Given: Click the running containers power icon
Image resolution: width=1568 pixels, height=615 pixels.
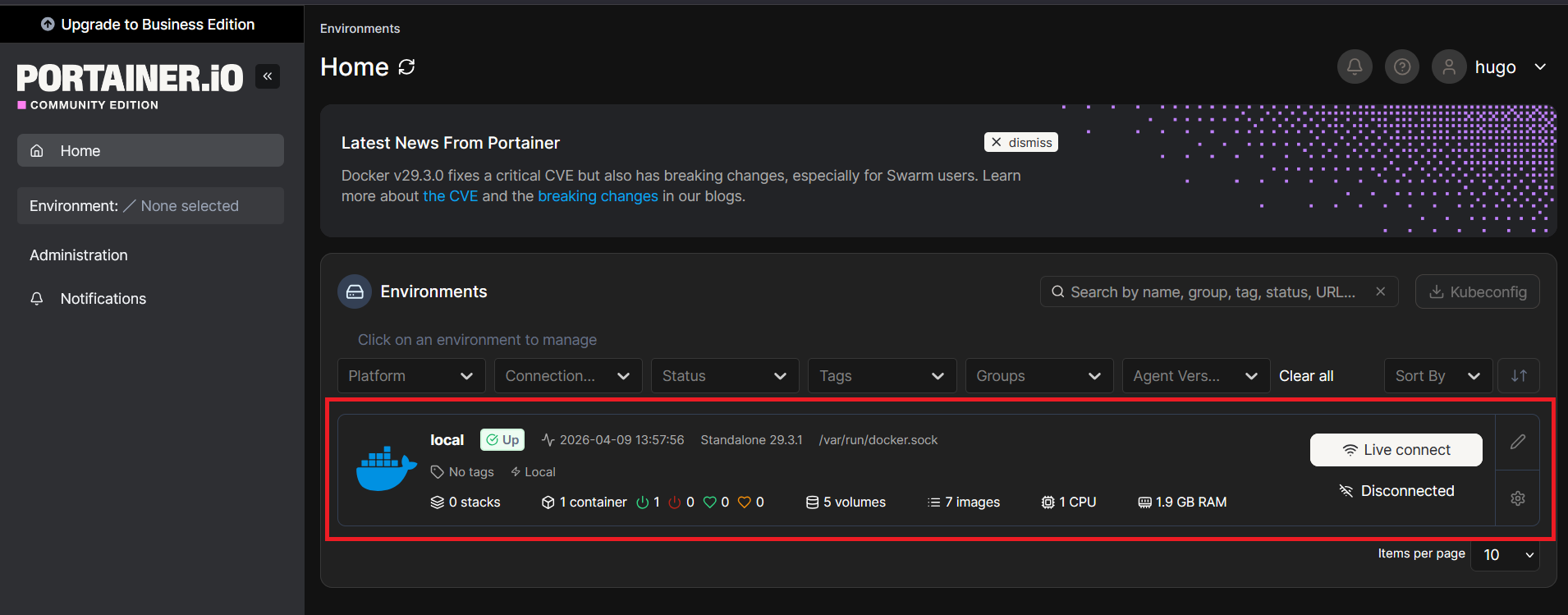Looking at the screenshot, I should [643, 503].
